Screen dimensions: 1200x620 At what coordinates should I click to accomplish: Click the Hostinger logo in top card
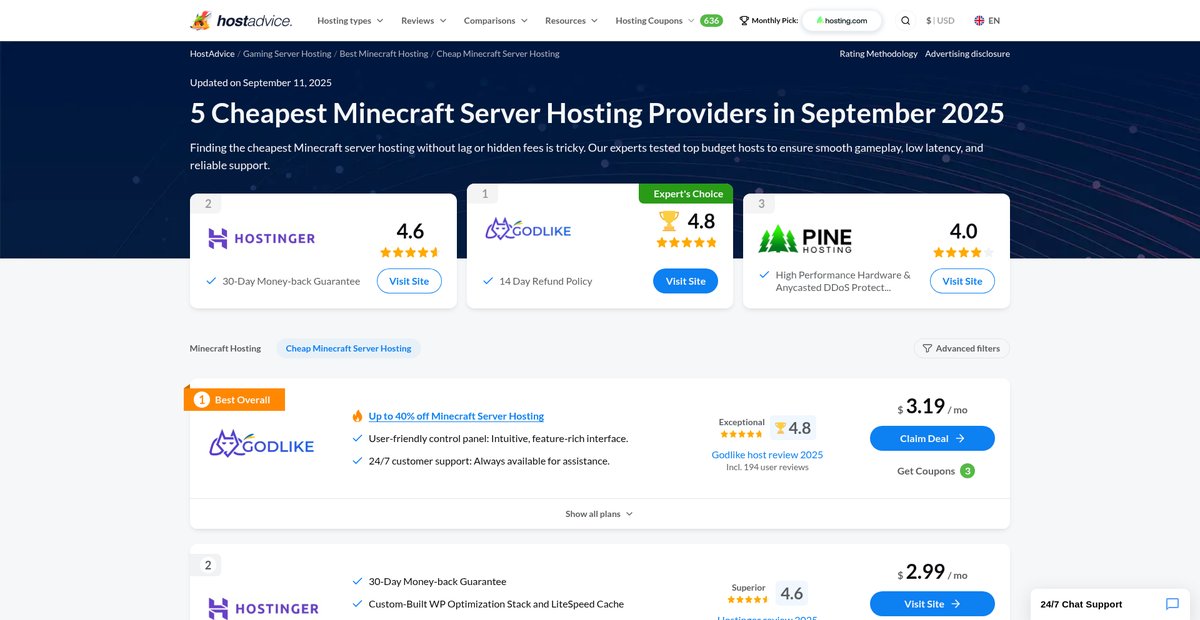click(261, 238)
